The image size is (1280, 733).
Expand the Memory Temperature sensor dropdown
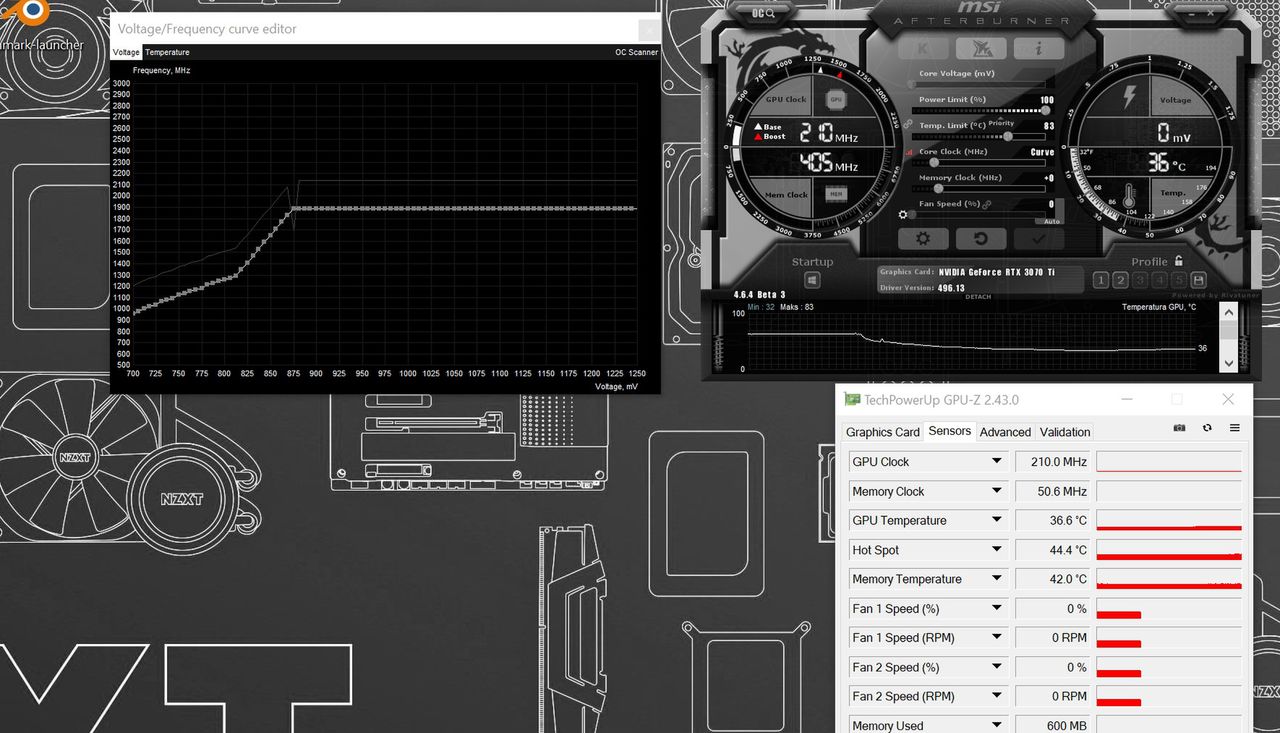tap(997, 578)
